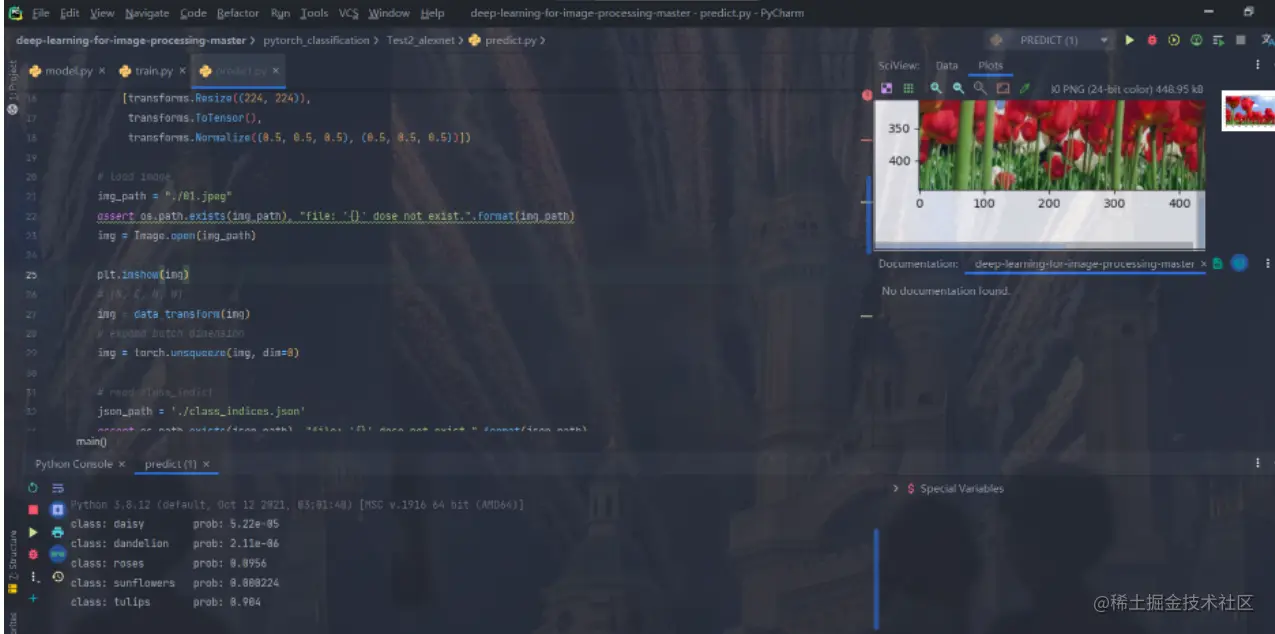Screen dimensions: 1275x634
Task: Click the Debug bug icon in top toolbar
Action: [x=1152, y=40]
